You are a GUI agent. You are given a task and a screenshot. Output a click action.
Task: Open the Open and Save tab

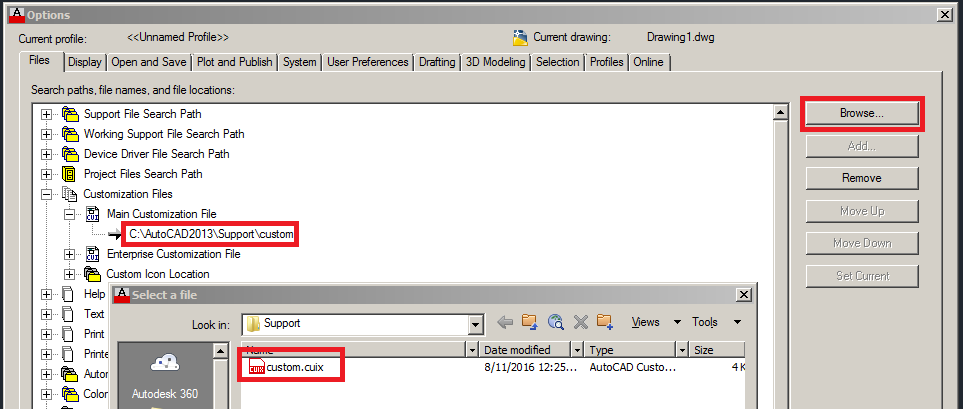pos(149,62)
